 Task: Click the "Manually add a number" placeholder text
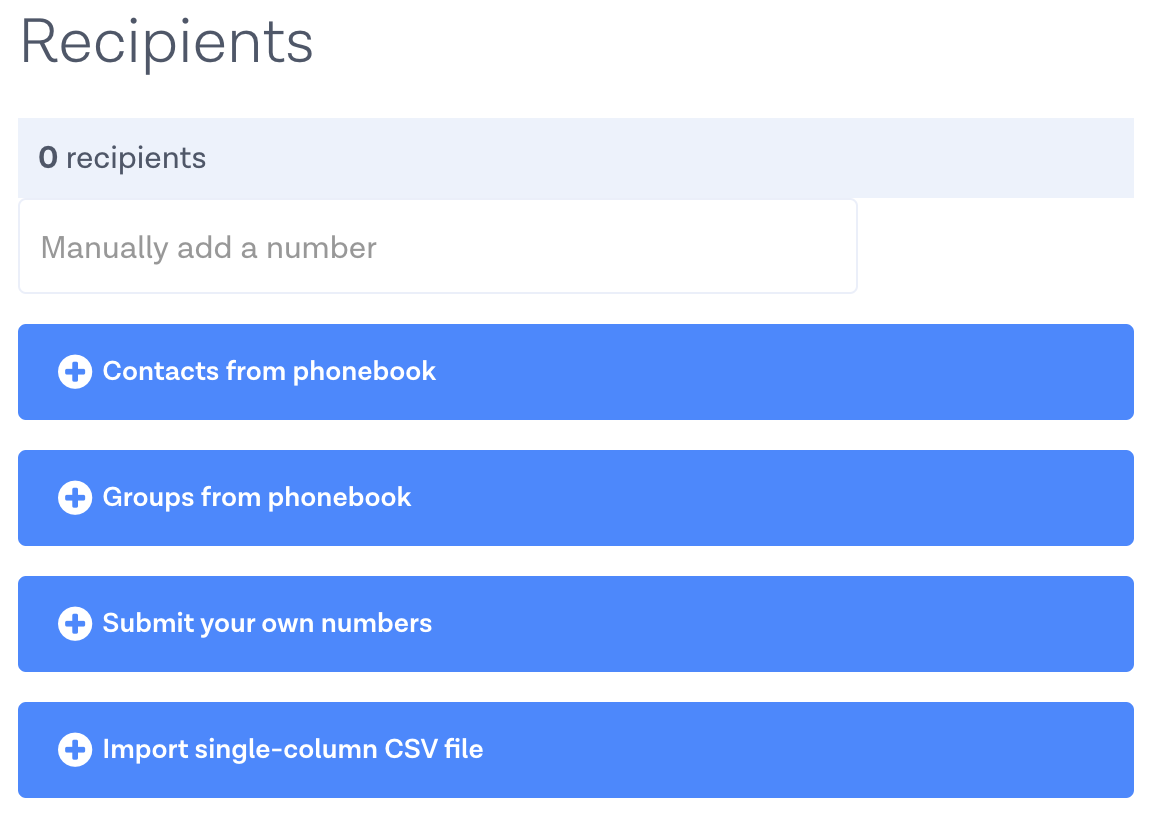[x=209, y=248]
